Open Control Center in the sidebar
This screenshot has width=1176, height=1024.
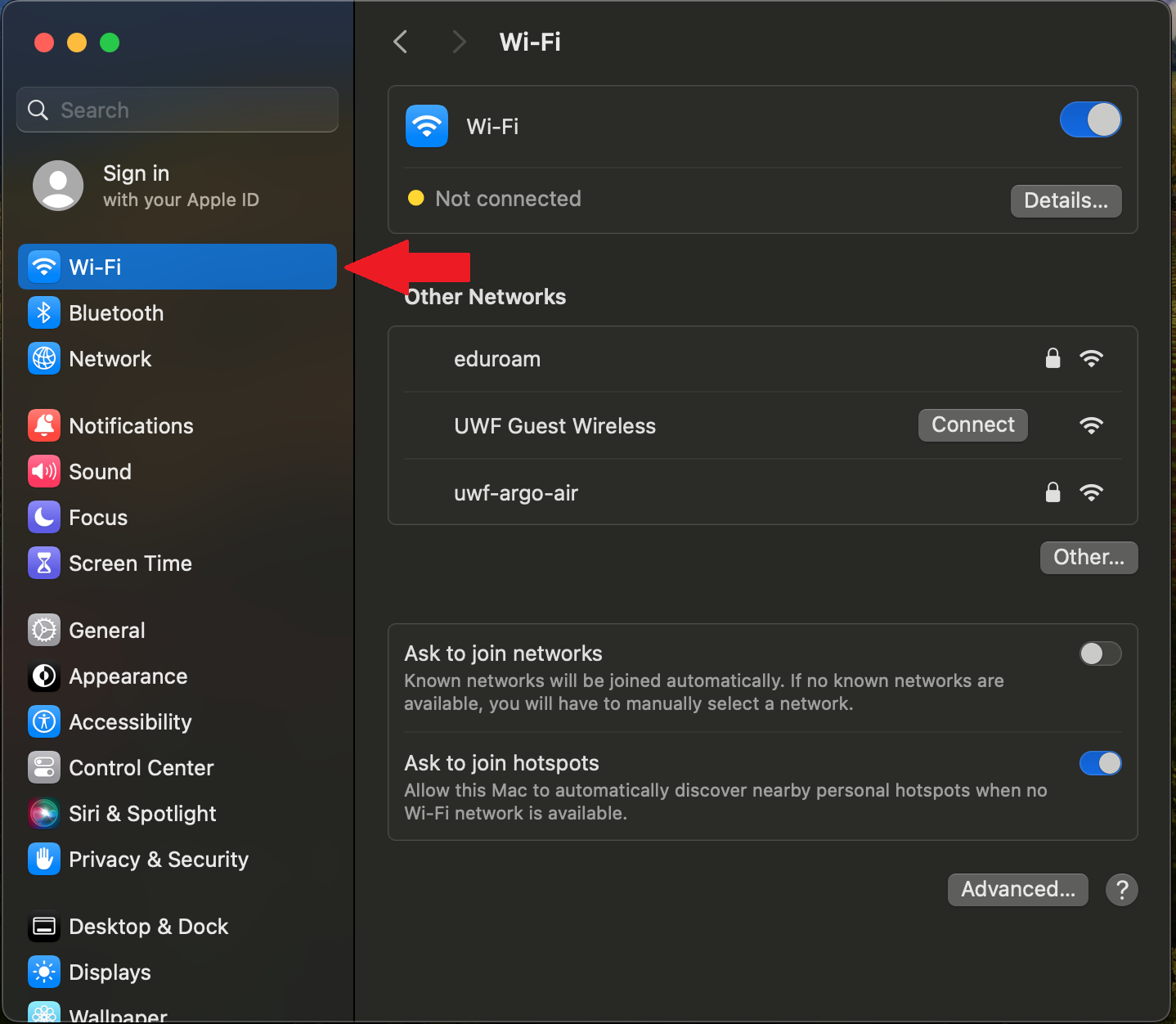point(177,767)
